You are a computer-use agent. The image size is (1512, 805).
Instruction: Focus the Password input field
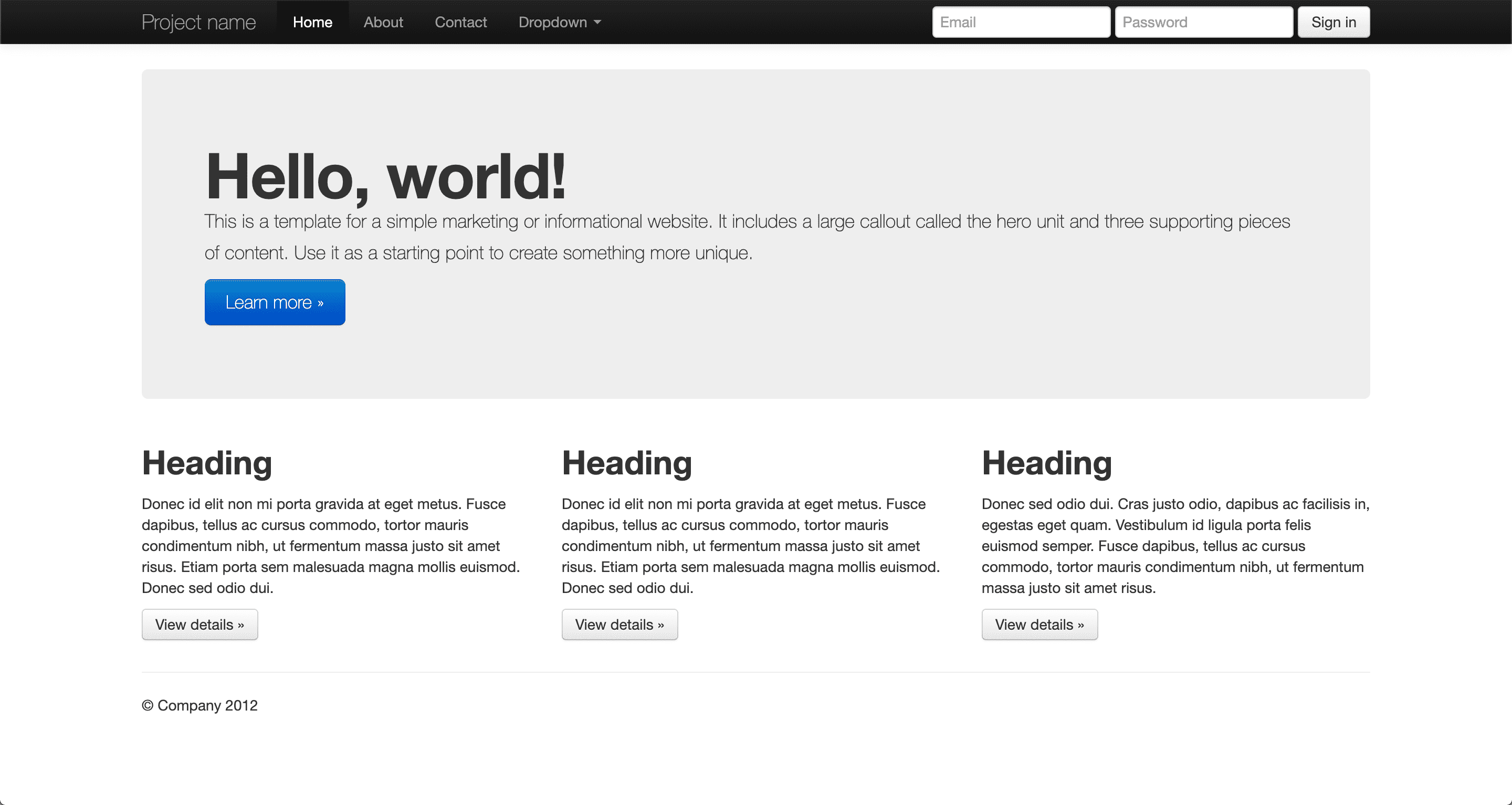[1203, 22]
